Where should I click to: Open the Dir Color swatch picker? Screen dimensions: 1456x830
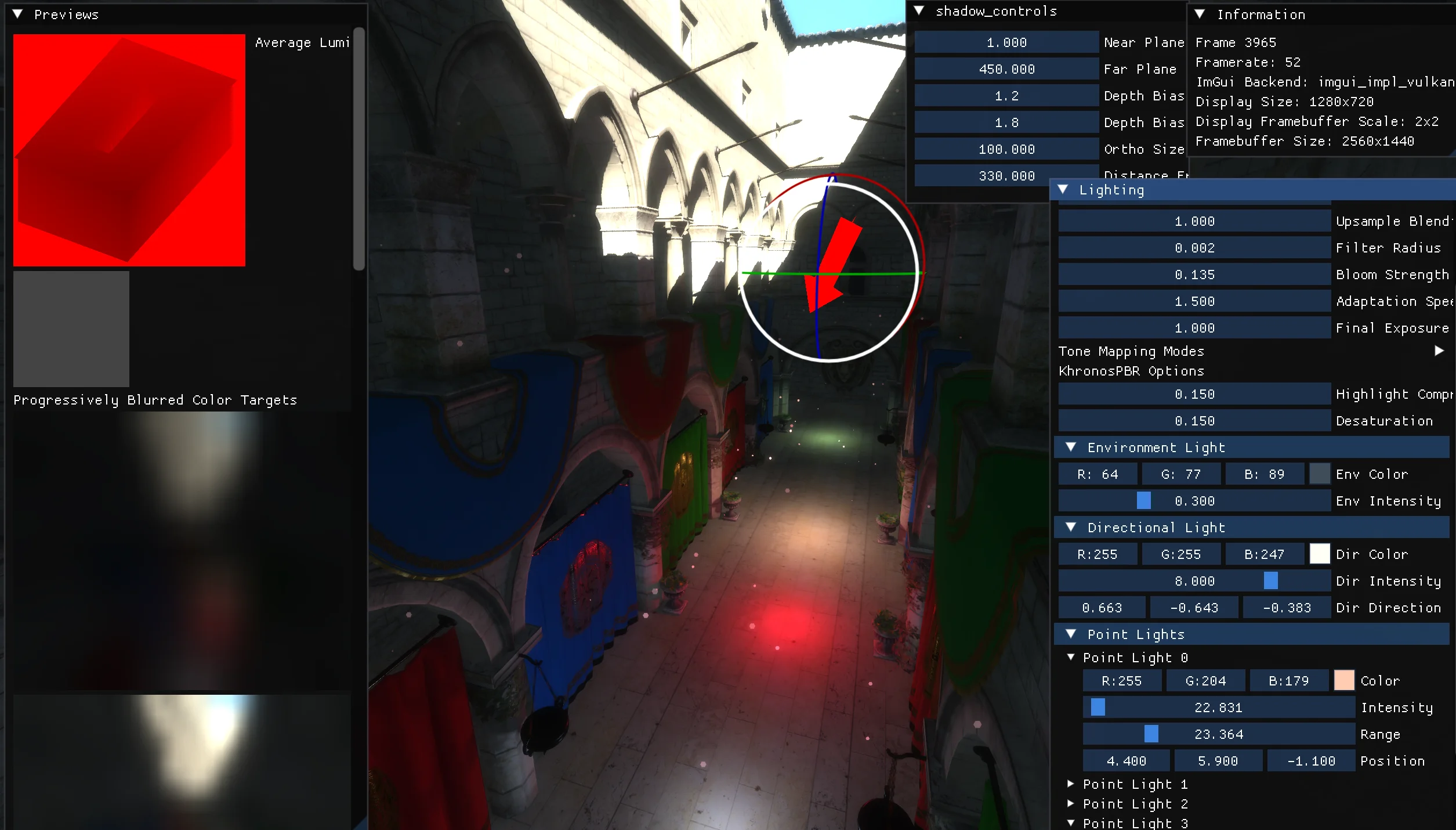pyautogui.click(x=1320, y=554)
